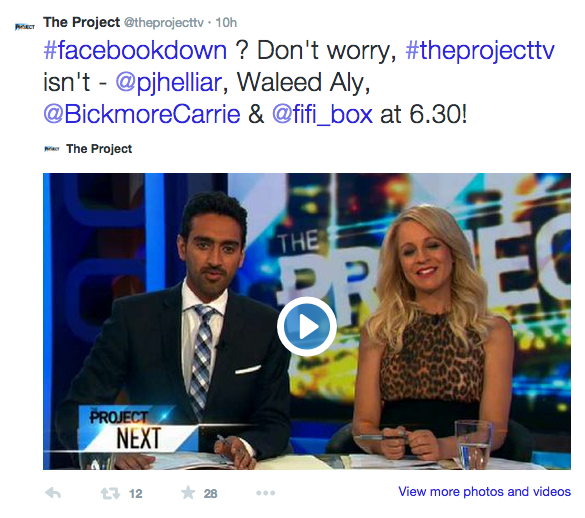Visit the @BickmoreCarrie profile mention
The height and width of the screenshot is (518, 585).
pyautogui.click(x=142, y=114)
